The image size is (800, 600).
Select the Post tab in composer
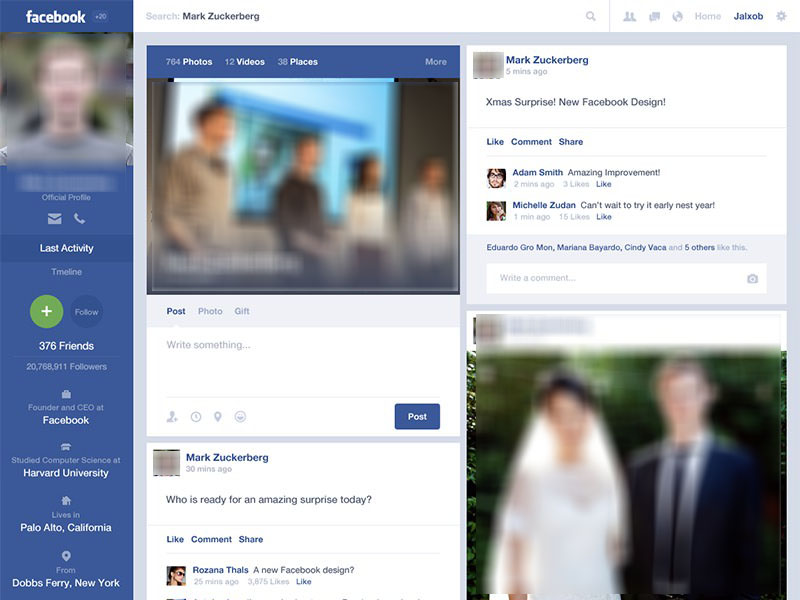click(176, 311)
